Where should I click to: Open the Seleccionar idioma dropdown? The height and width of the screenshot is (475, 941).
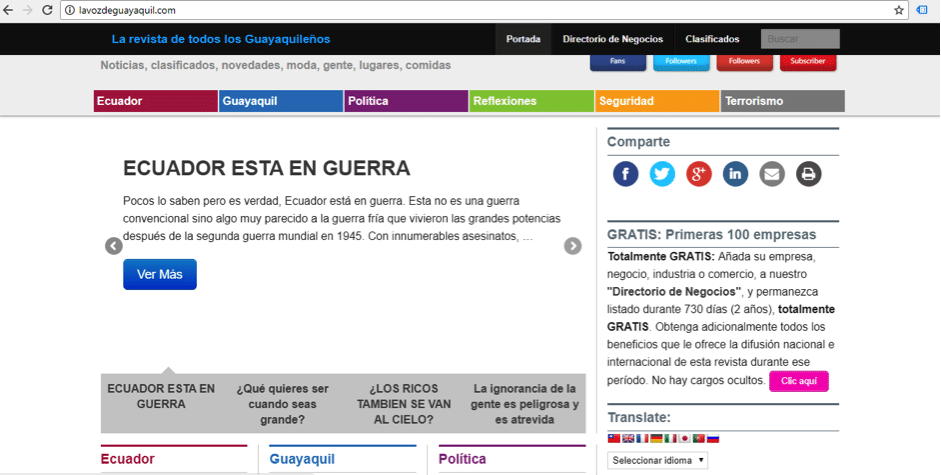coord(657,460)
